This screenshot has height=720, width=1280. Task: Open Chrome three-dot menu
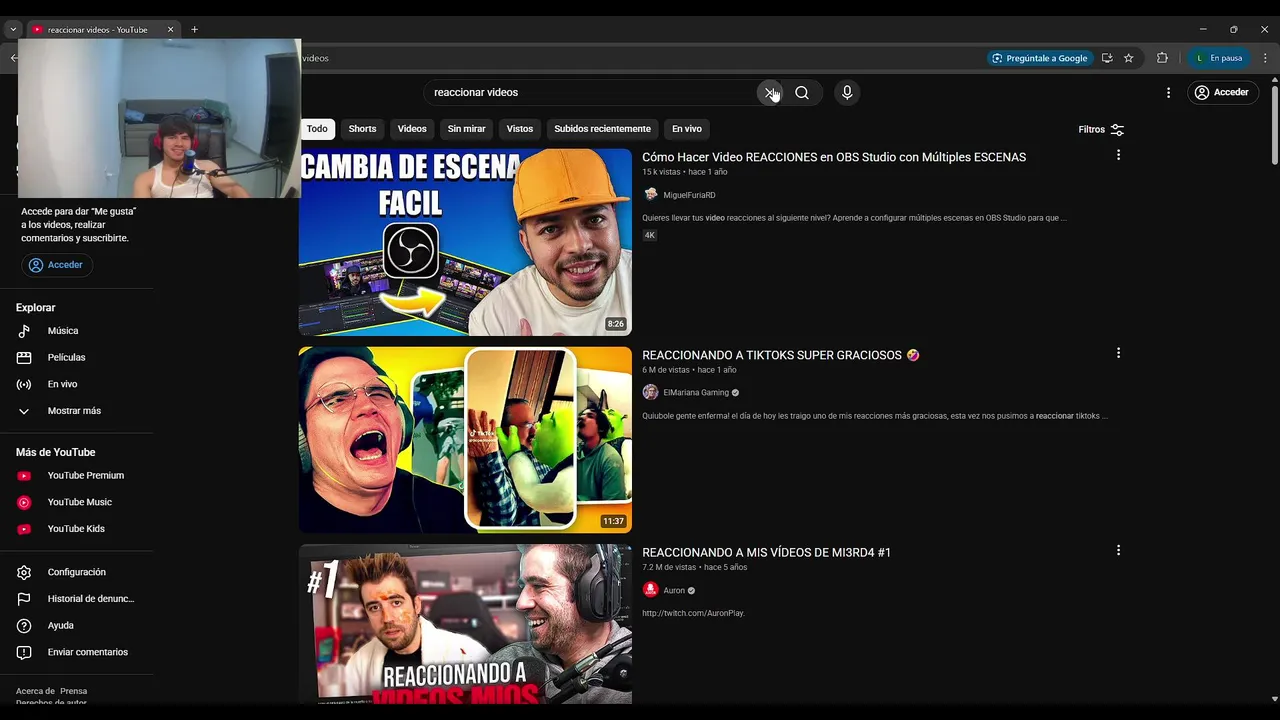[x=1266, y=58]
